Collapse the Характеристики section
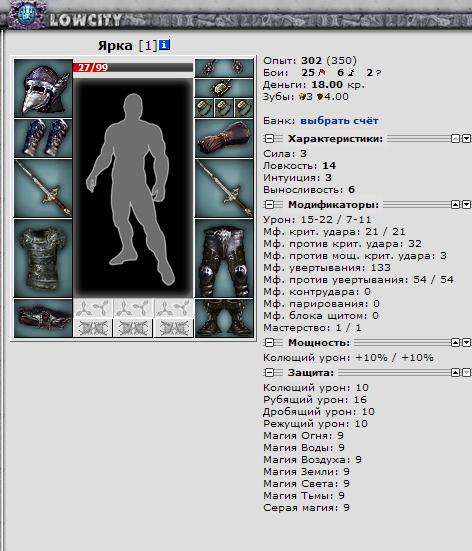Viewport: 472px width, 551px height. pyautogui.click(x=269, y=139)
